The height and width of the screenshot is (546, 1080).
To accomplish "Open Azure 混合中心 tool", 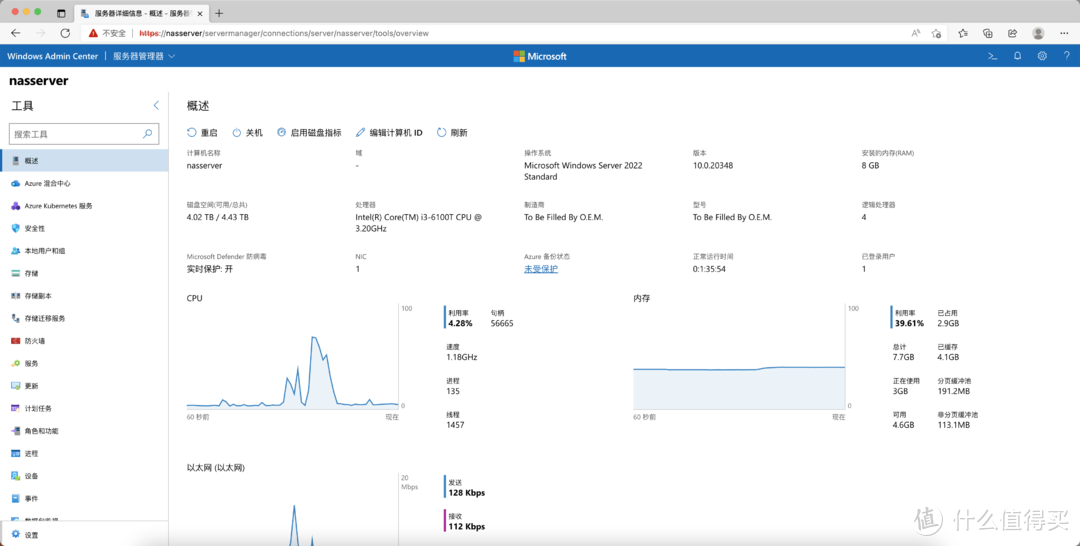I will click(84, 183).
